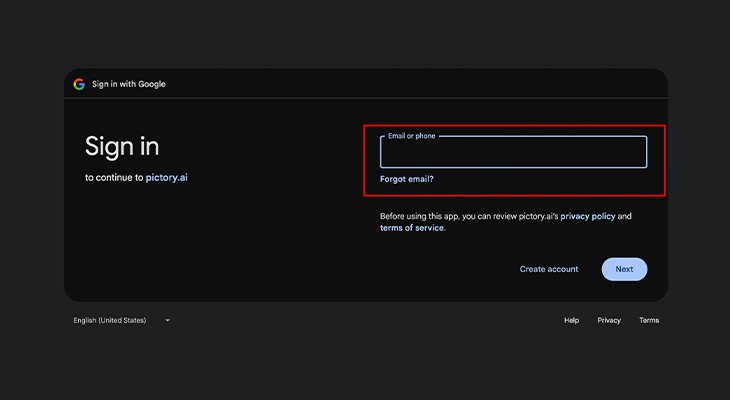Open the Privacy footer link
Image resolution: width=730 pixels, height=400 pixels.
pos(609,320)
